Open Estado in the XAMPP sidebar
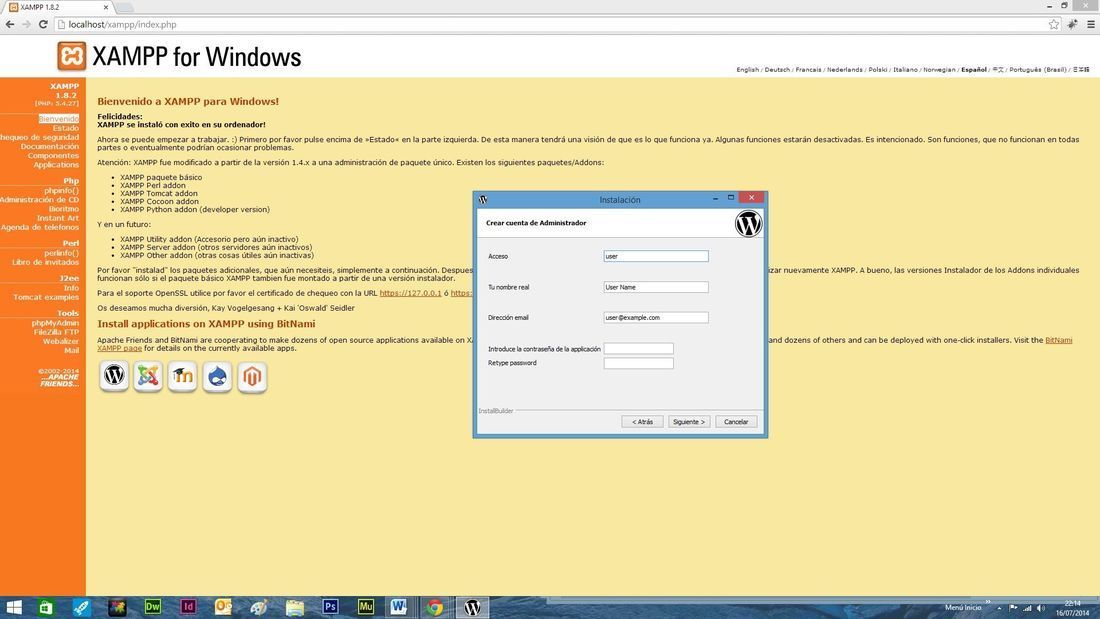 click(66, 128)
